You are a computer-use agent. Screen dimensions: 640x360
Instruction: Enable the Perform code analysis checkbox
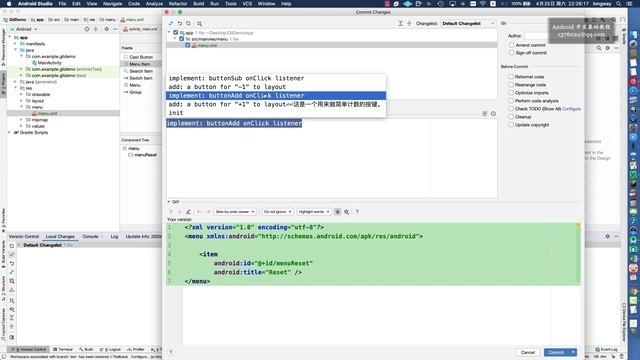511,100
